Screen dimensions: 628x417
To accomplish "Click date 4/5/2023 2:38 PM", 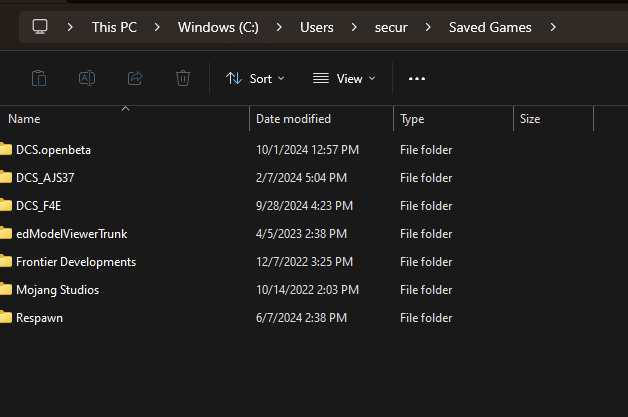I will 301,234.
